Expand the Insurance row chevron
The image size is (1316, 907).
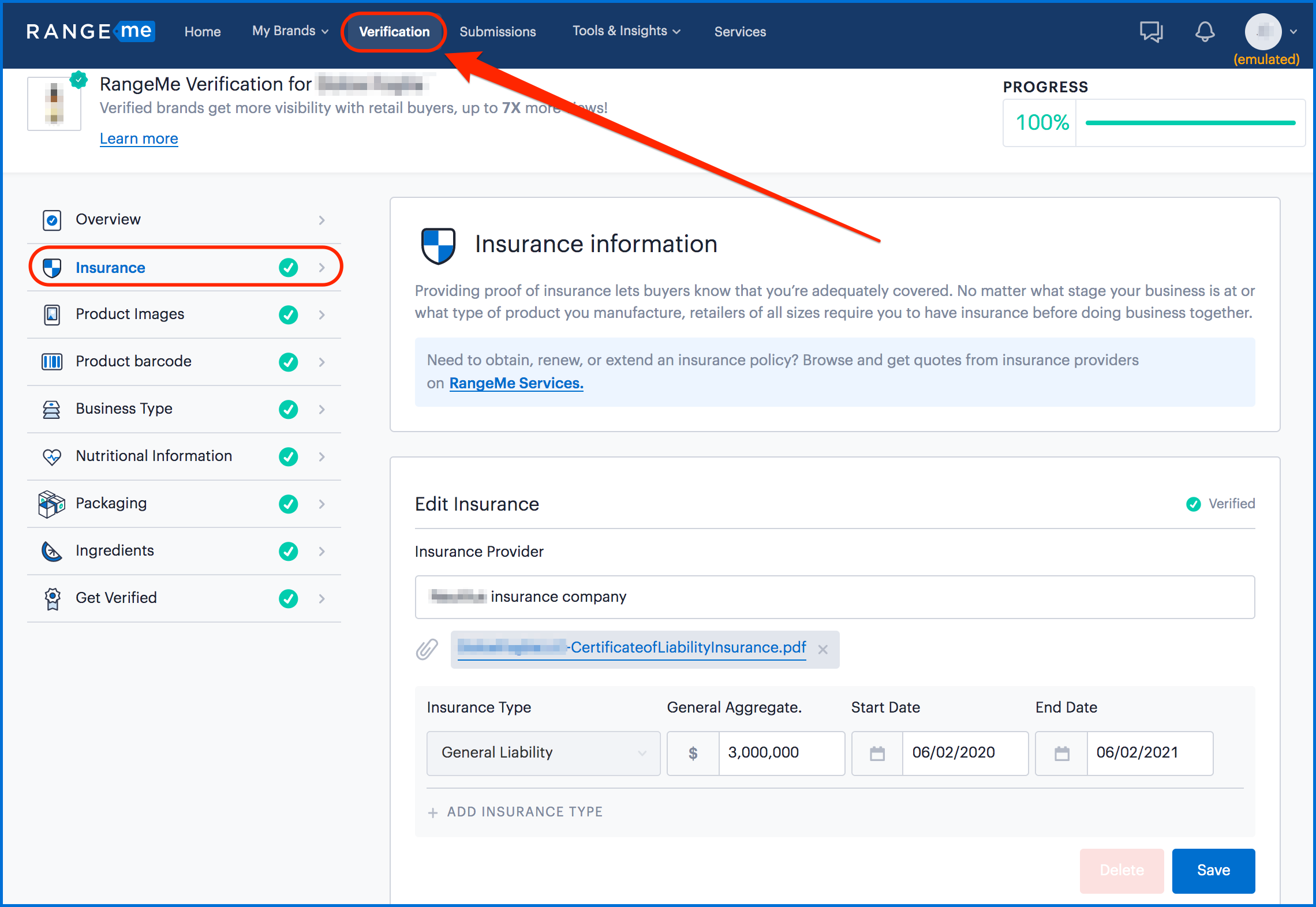(x=322, y=268)
